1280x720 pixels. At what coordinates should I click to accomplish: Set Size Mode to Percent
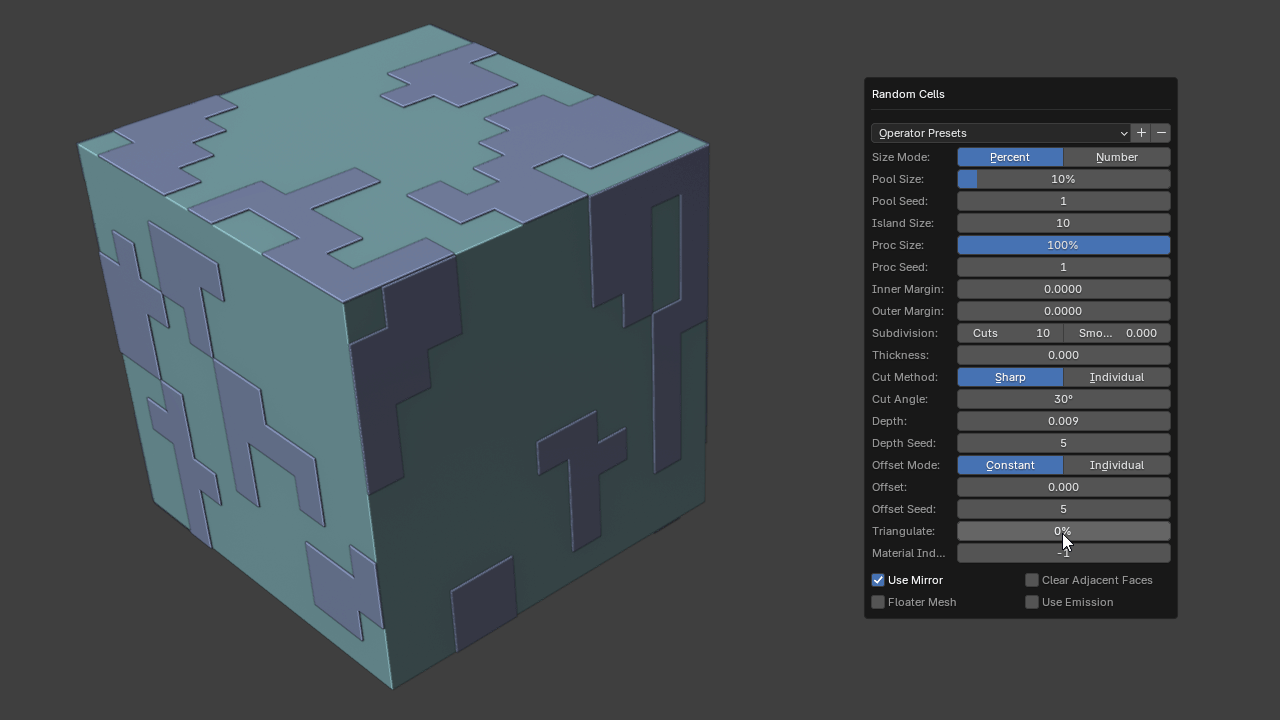click(x=1009, y=157)
